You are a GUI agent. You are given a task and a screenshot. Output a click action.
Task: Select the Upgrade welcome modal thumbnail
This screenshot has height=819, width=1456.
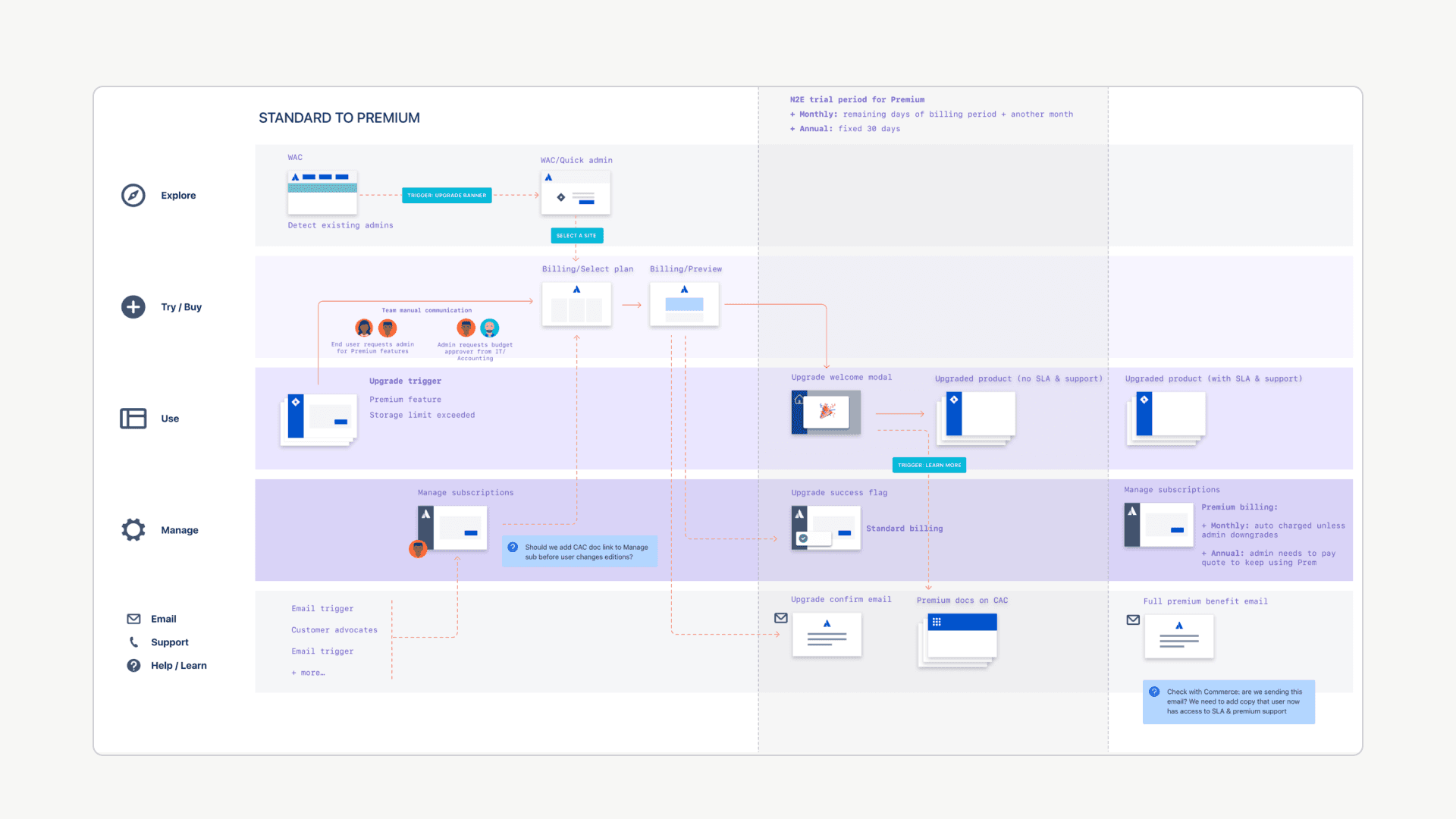click(826, 413)
